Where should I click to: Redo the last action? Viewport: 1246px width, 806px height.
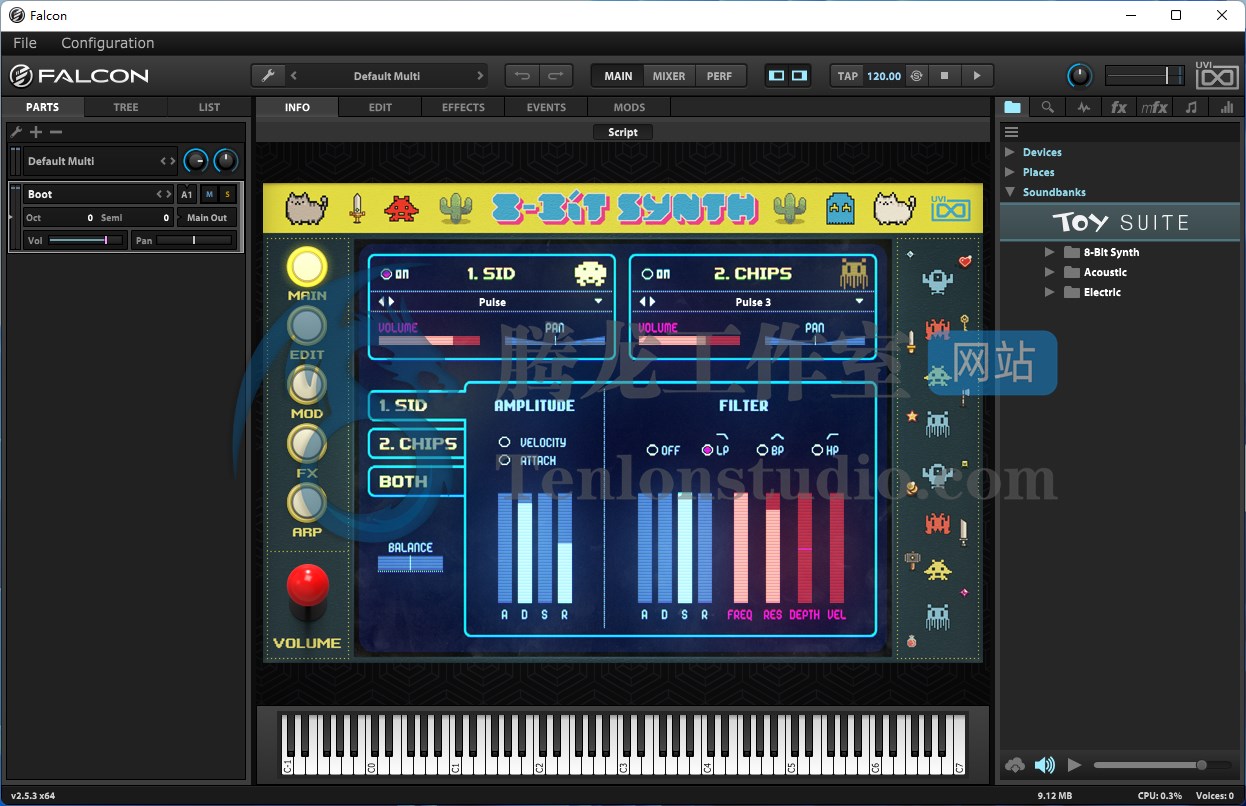(556, 76)
